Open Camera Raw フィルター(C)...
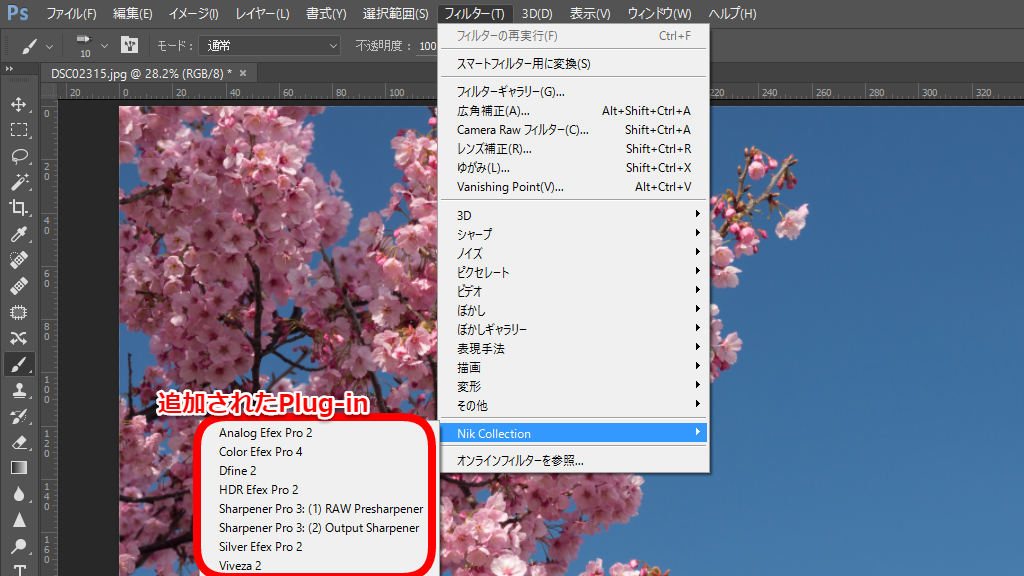Image resolution: width=1024 pixels, height=576 pixels. [x=573, y=129]
